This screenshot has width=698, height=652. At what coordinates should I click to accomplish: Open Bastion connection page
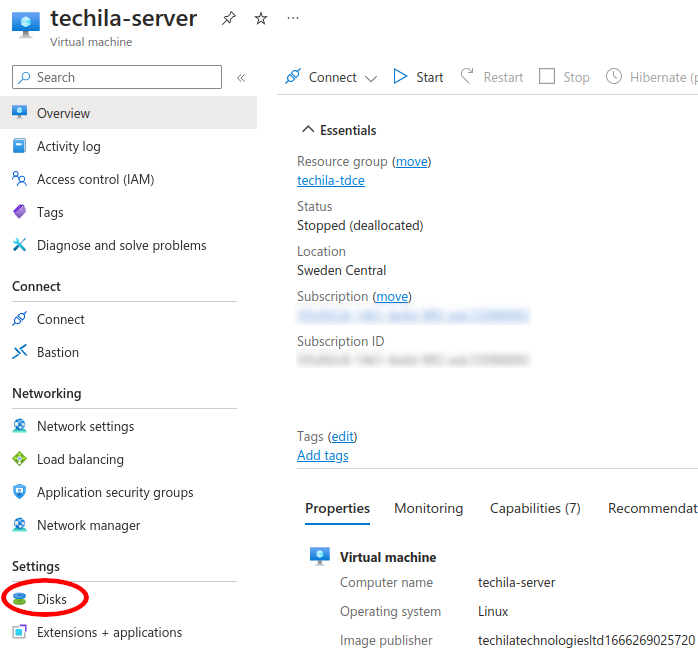(x=57, y=352)
